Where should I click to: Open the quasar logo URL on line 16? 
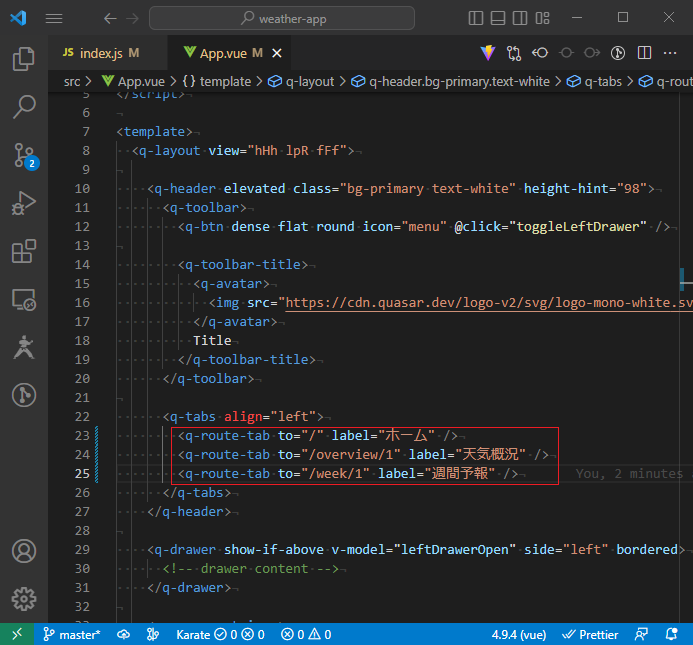[x=489, y=303]
